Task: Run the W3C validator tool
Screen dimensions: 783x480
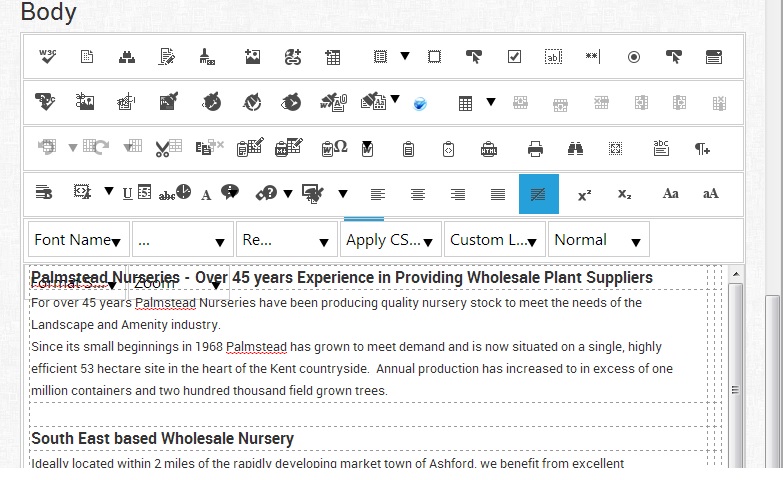Action: pos(48,56)
